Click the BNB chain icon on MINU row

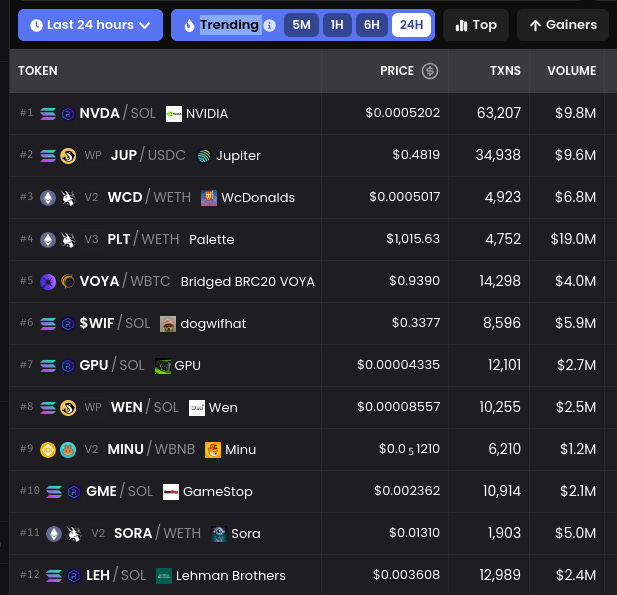point(48,450)
